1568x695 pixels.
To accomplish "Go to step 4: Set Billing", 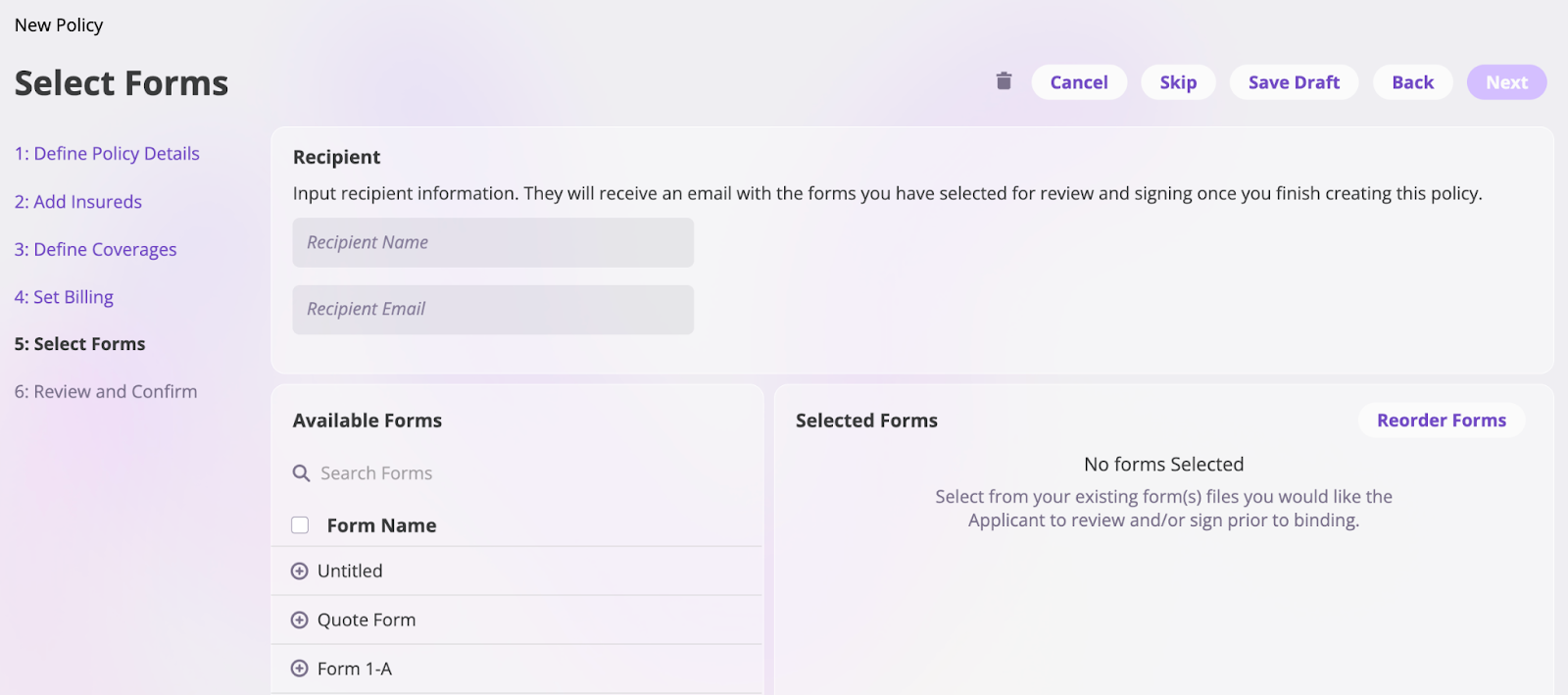I will [64, 297].
